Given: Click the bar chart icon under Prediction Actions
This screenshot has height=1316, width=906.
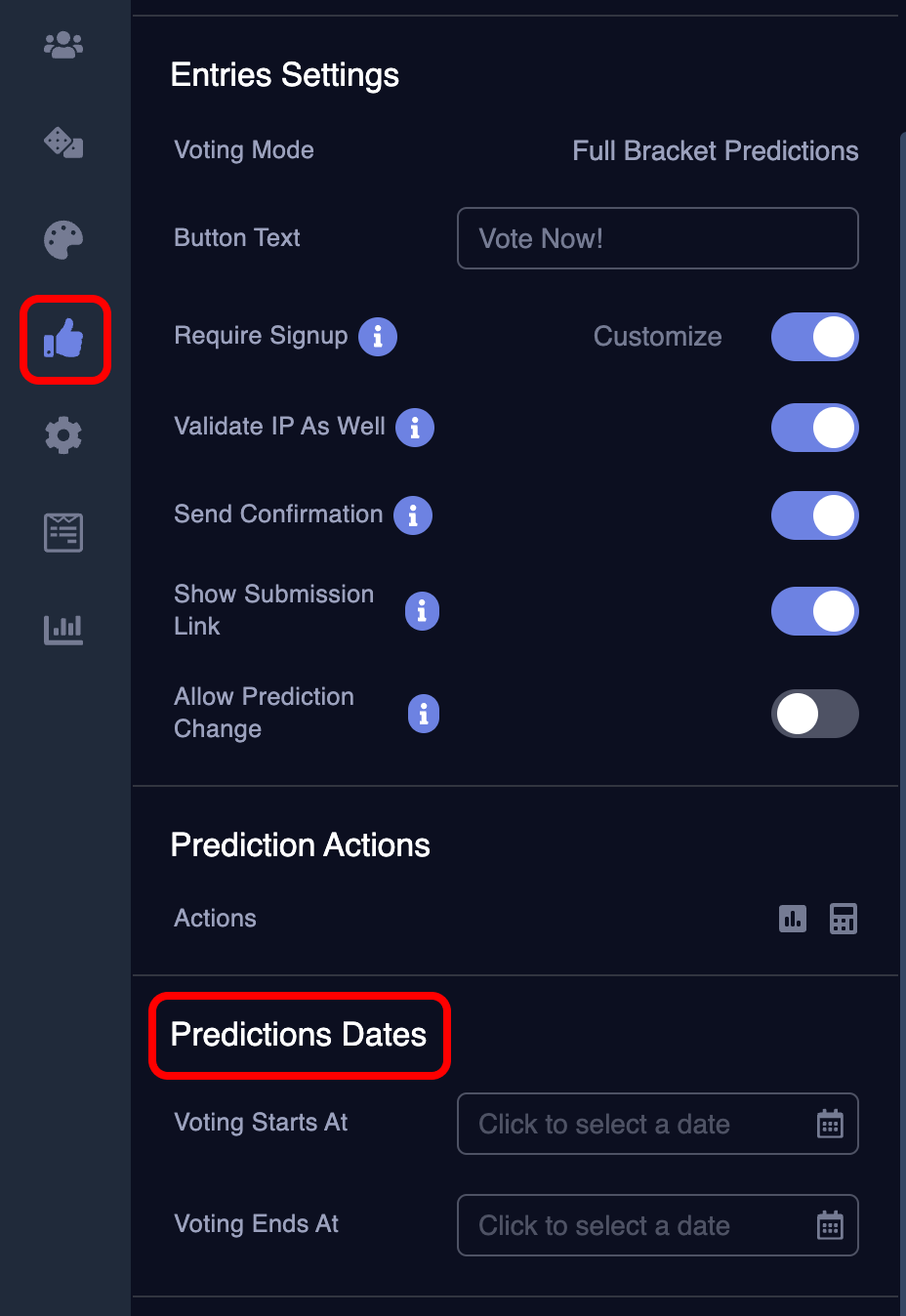Looking at the screenshot, I should (793, 919).
